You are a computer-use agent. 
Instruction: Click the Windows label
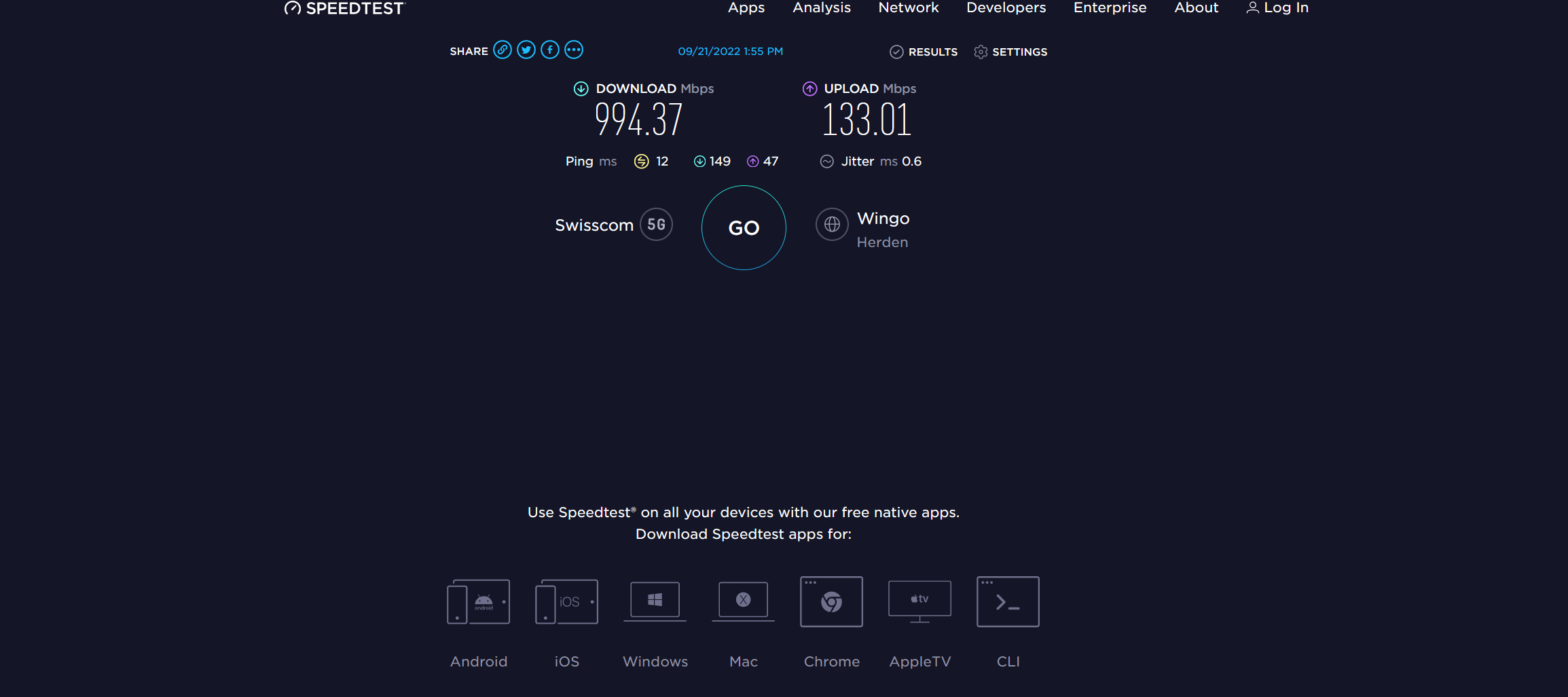pos(655,662)
